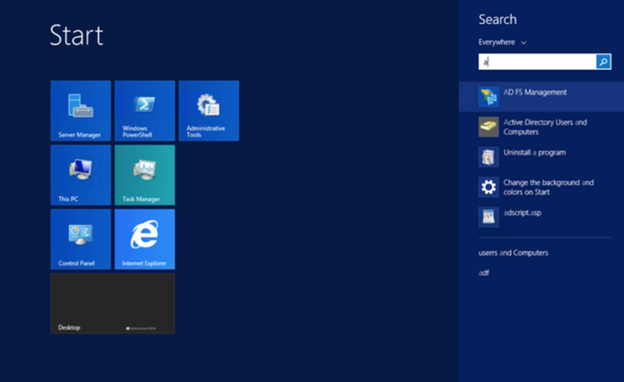Select Active Directory Users and Computers result
Viewport: 624px width, 382px height.
(x=541, y=127)
